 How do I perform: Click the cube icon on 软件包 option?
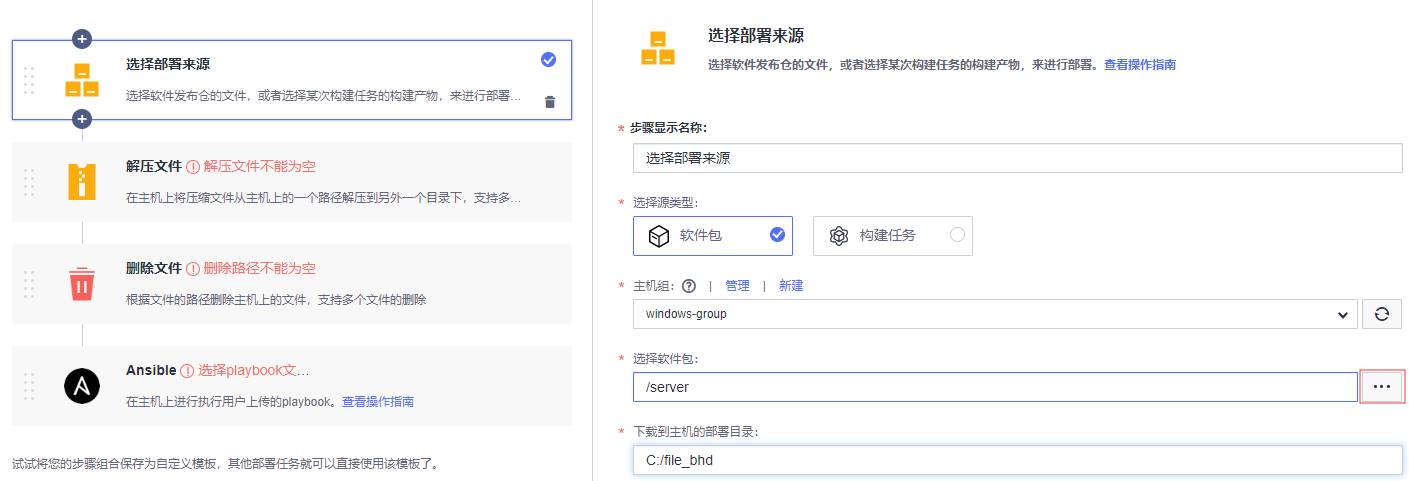coord(657,236)
